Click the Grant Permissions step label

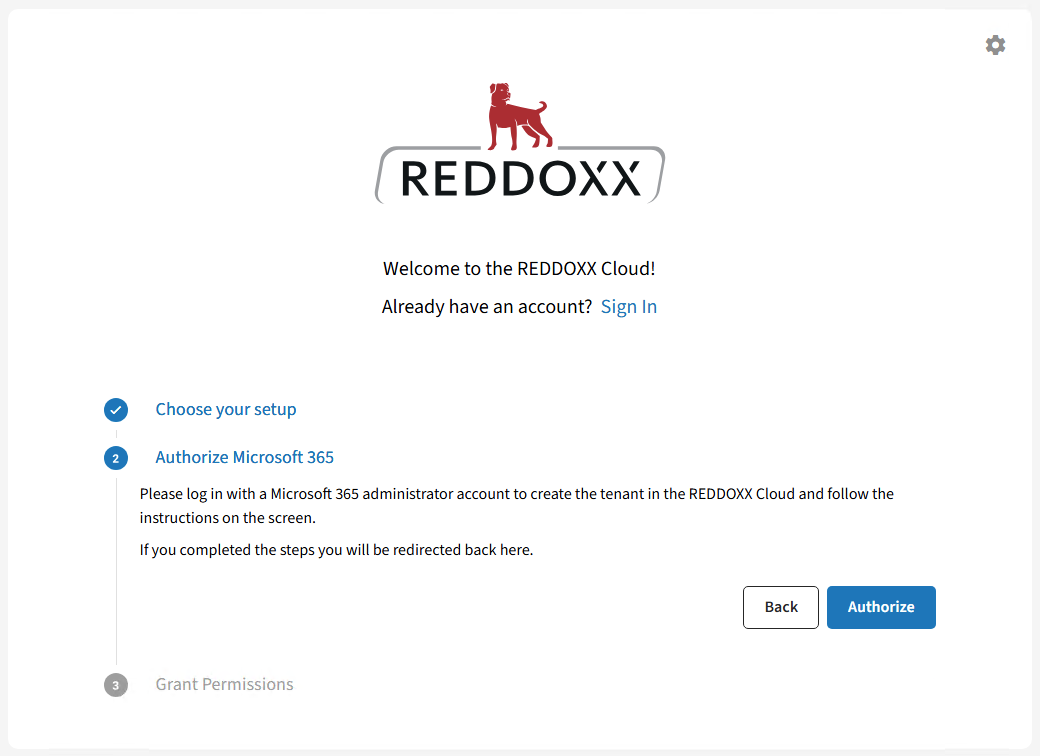coord(224,684)
